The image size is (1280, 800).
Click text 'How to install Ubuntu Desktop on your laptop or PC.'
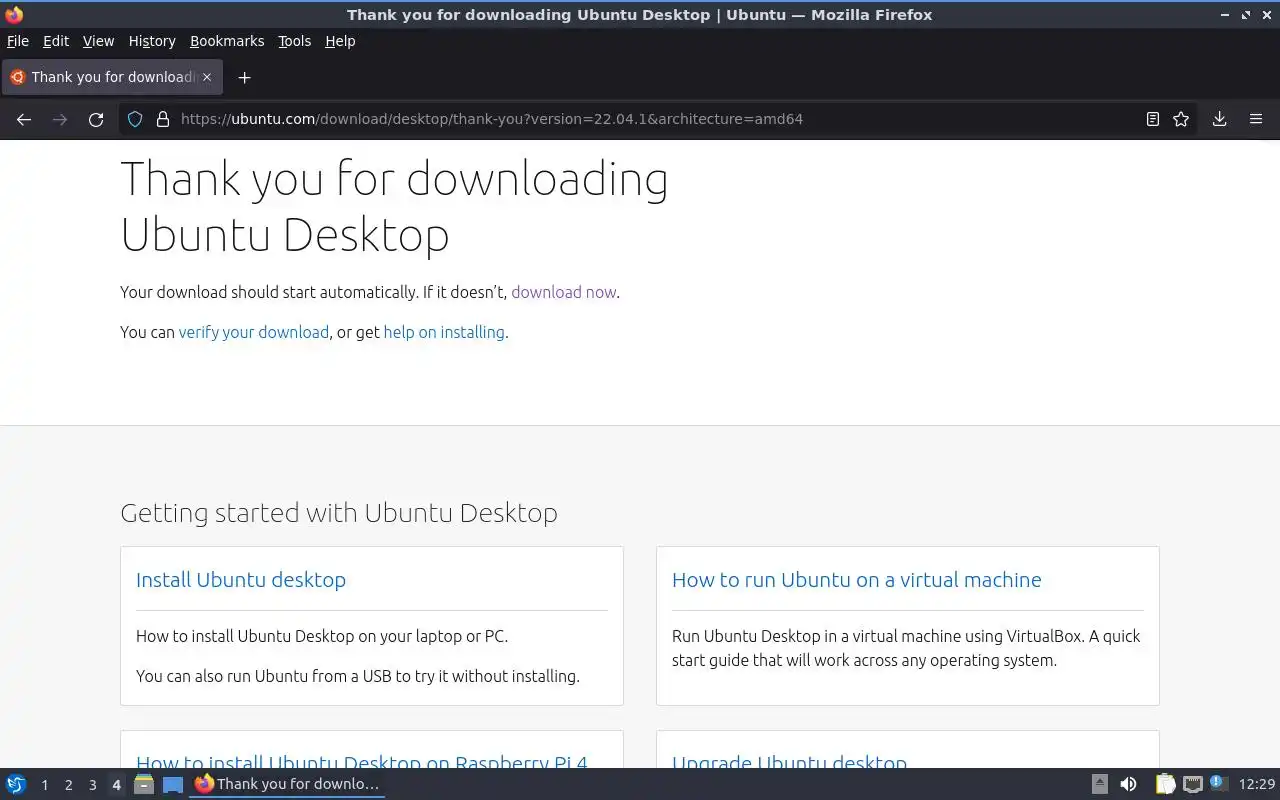click(322, 636)
